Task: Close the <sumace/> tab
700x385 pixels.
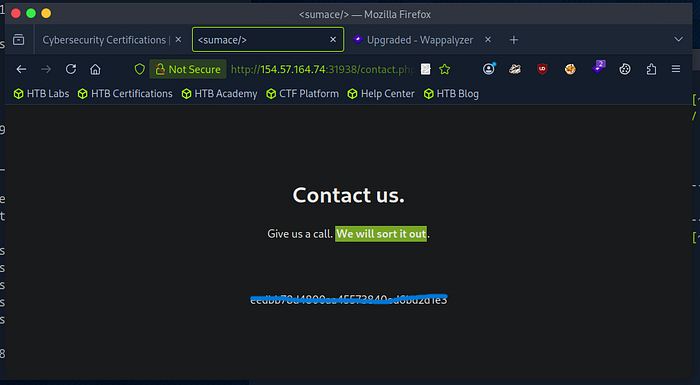Action: click(333, 40)
